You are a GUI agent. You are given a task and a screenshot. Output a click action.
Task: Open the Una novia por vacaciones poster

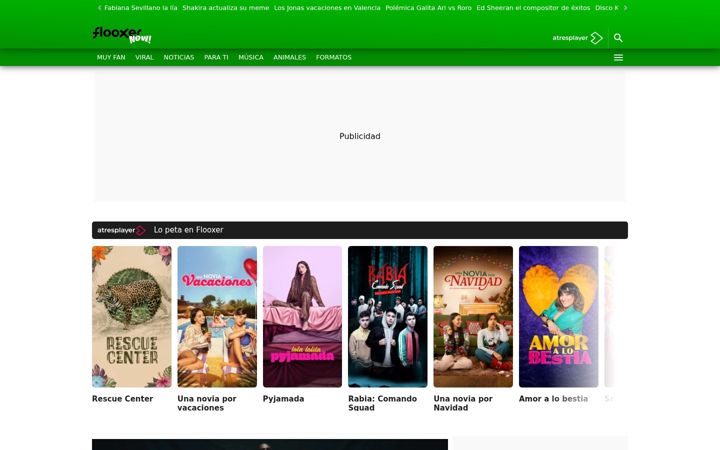pos(217,316)
